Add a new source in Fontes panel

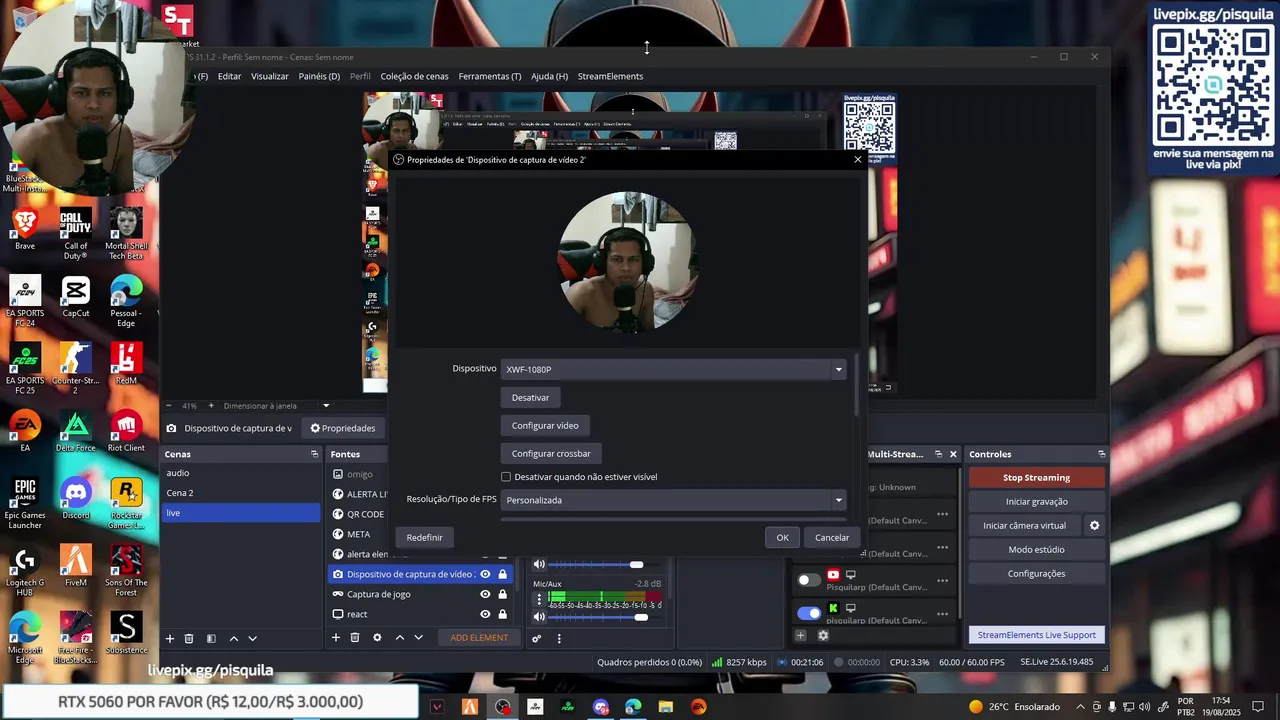[336, 638]
